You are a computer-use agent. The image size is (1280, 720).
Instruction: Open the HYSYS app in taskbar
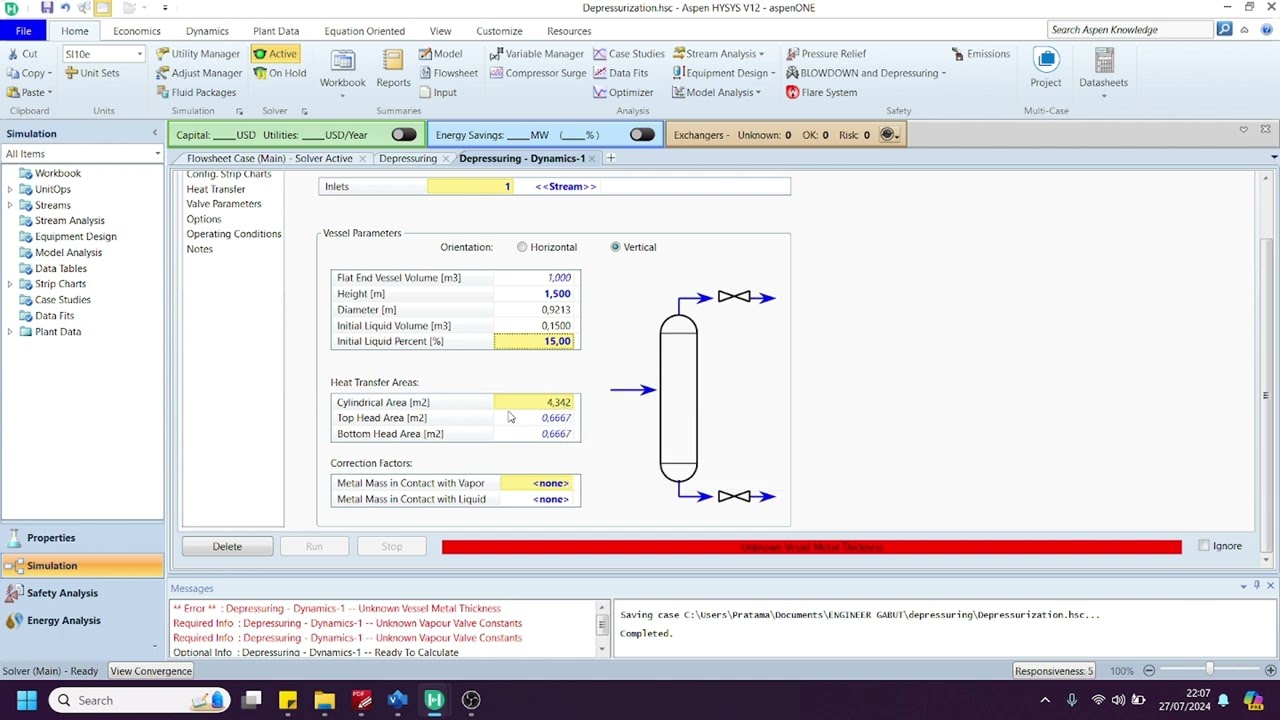point(434,700)
